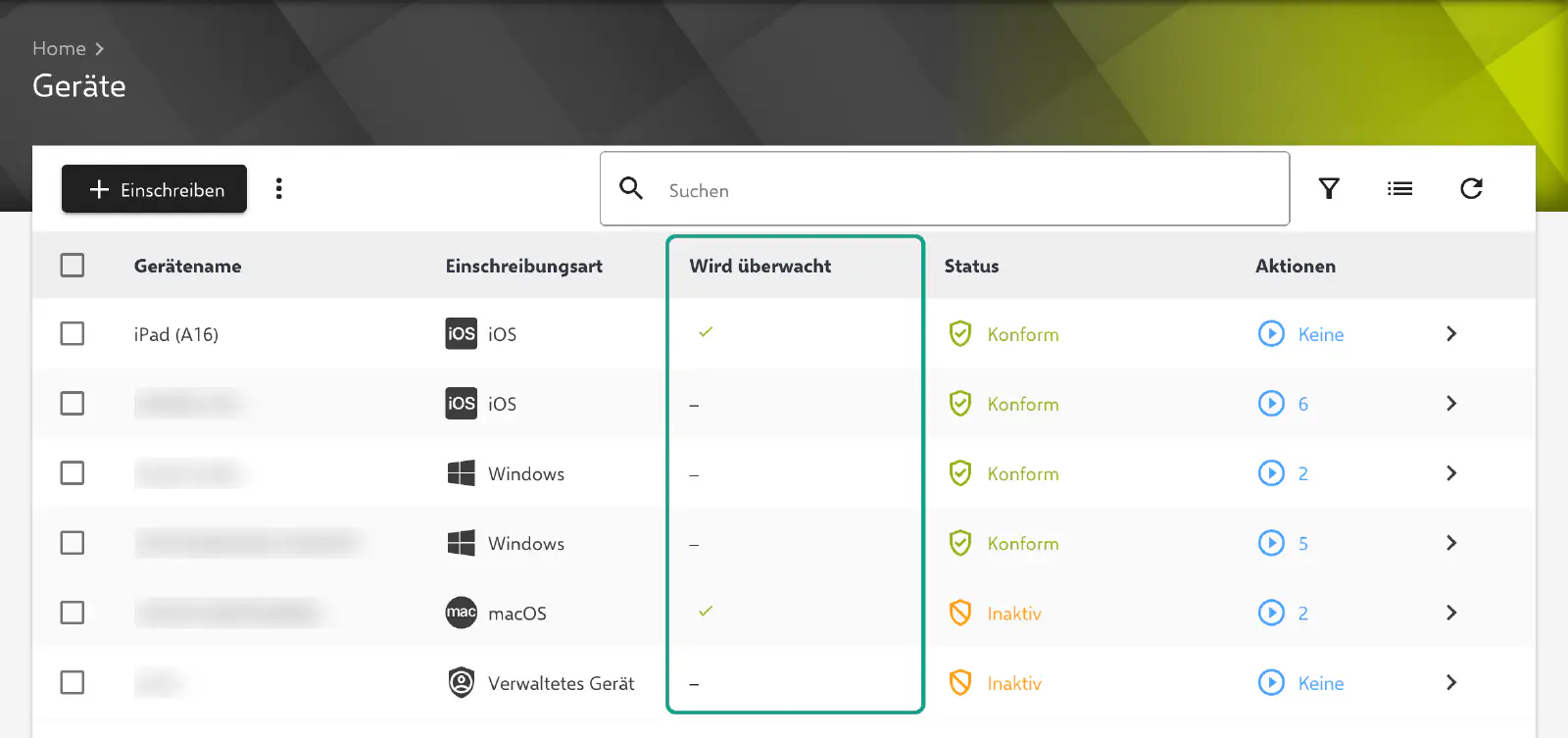Click the Einschreiben button
Screen dimensions: 1568x738
(154, 189)
